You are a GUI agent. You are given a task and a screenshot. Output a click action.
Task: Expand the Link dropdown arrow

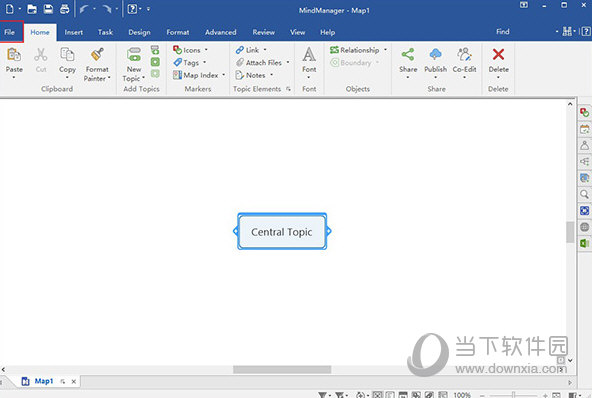265,49
